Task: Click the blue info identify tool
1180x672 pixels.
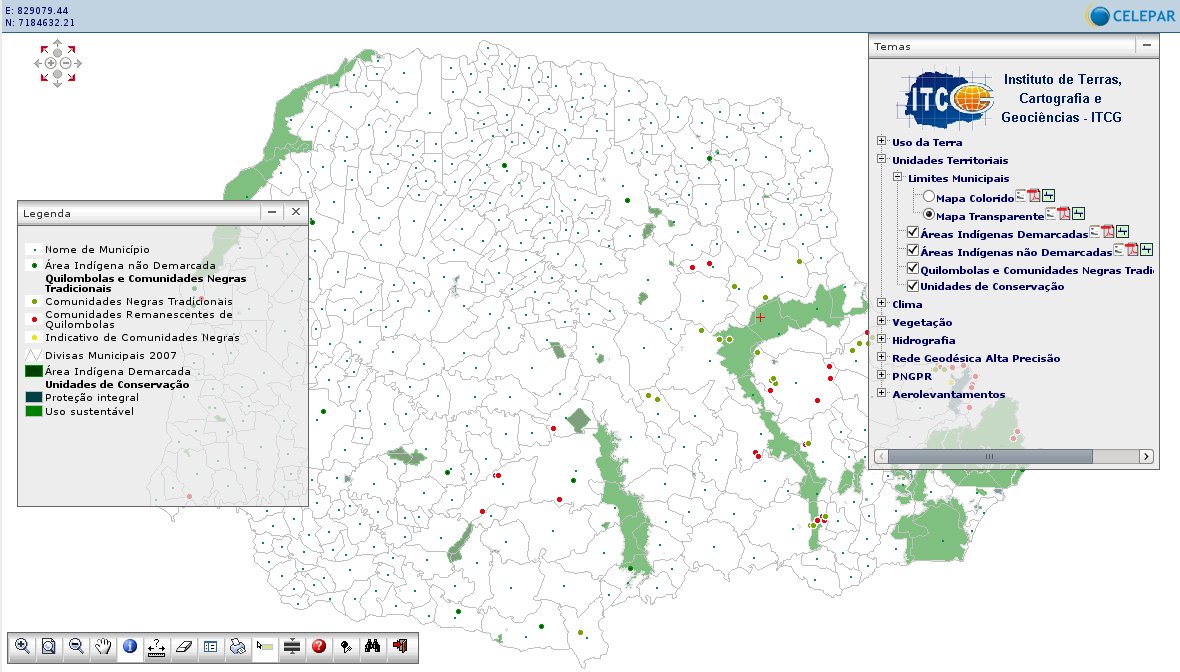Action: coord(130,647)
